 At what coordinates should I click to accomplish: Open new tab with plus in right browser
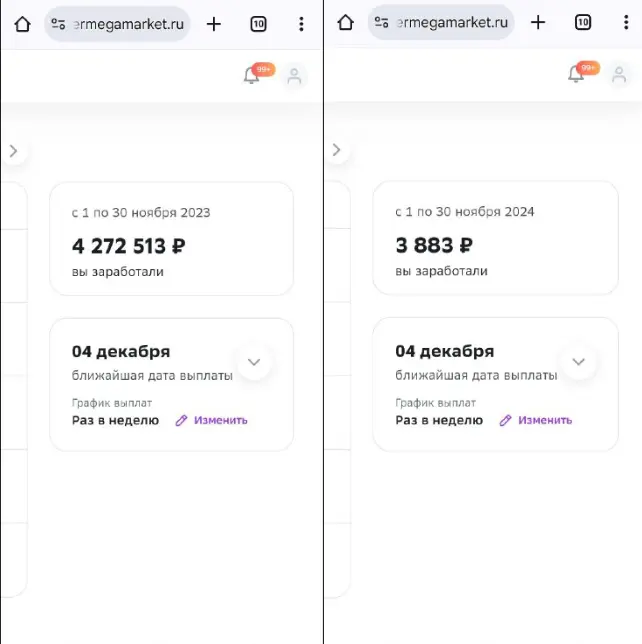tap(538, 23)
